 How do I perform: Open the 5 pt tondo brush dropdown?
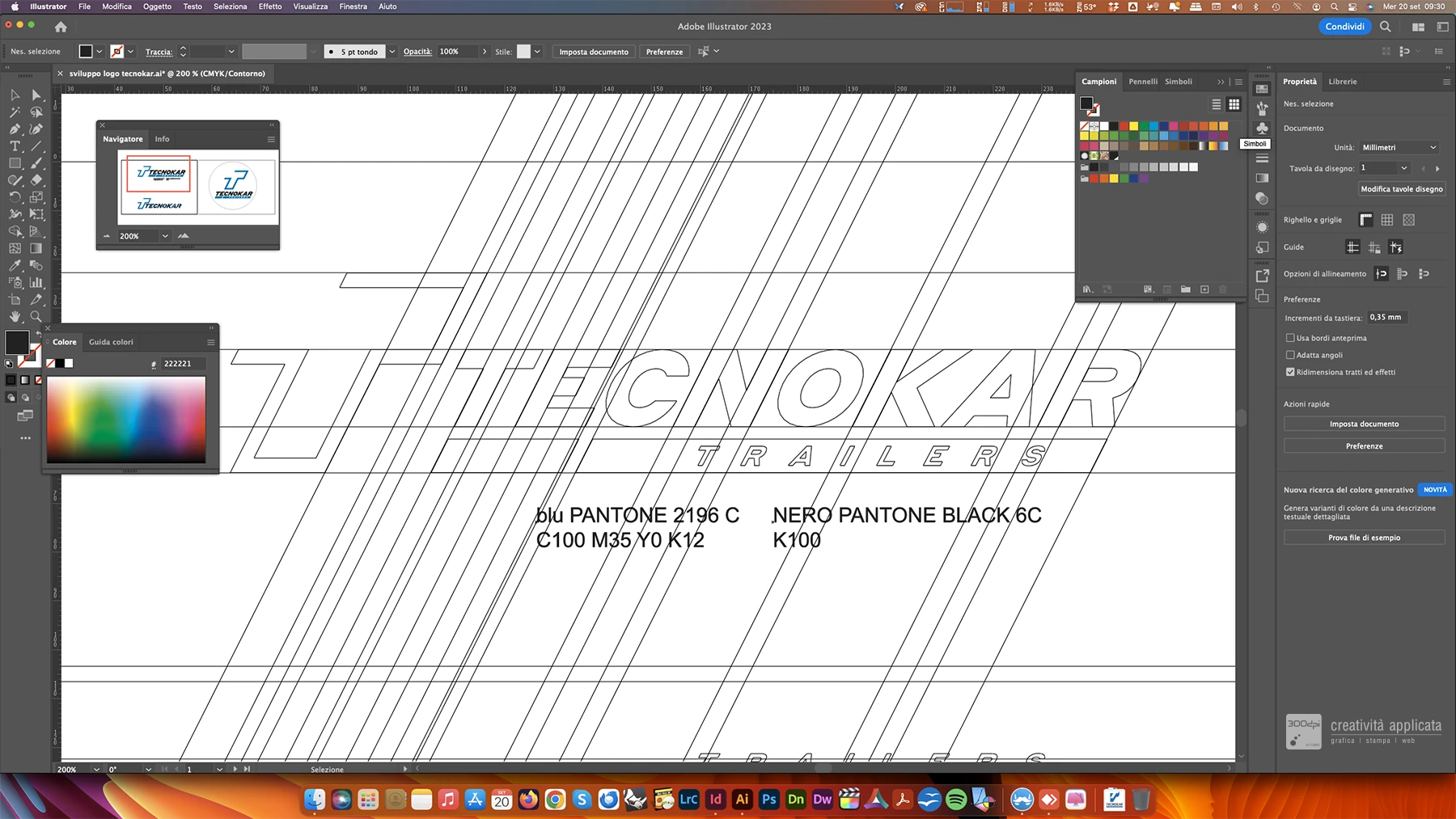[x=392, y=52]
